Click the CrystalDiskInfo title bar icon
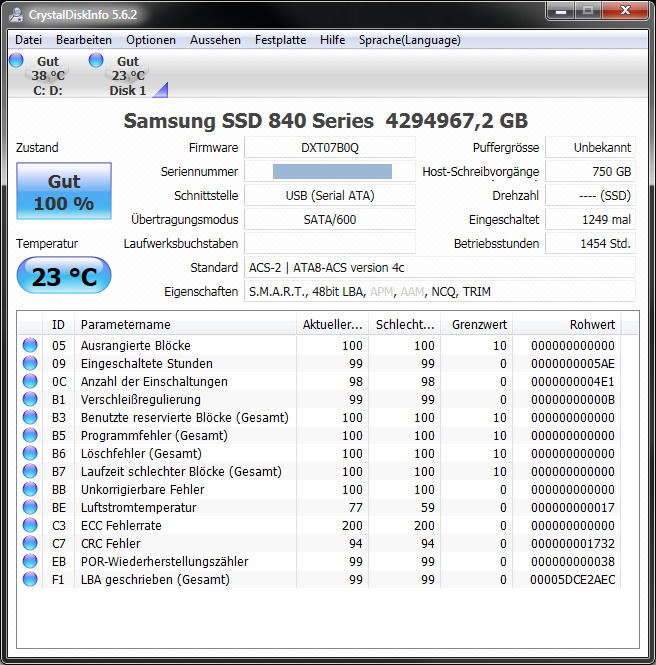The image size is (656, 665). (16, 15)
